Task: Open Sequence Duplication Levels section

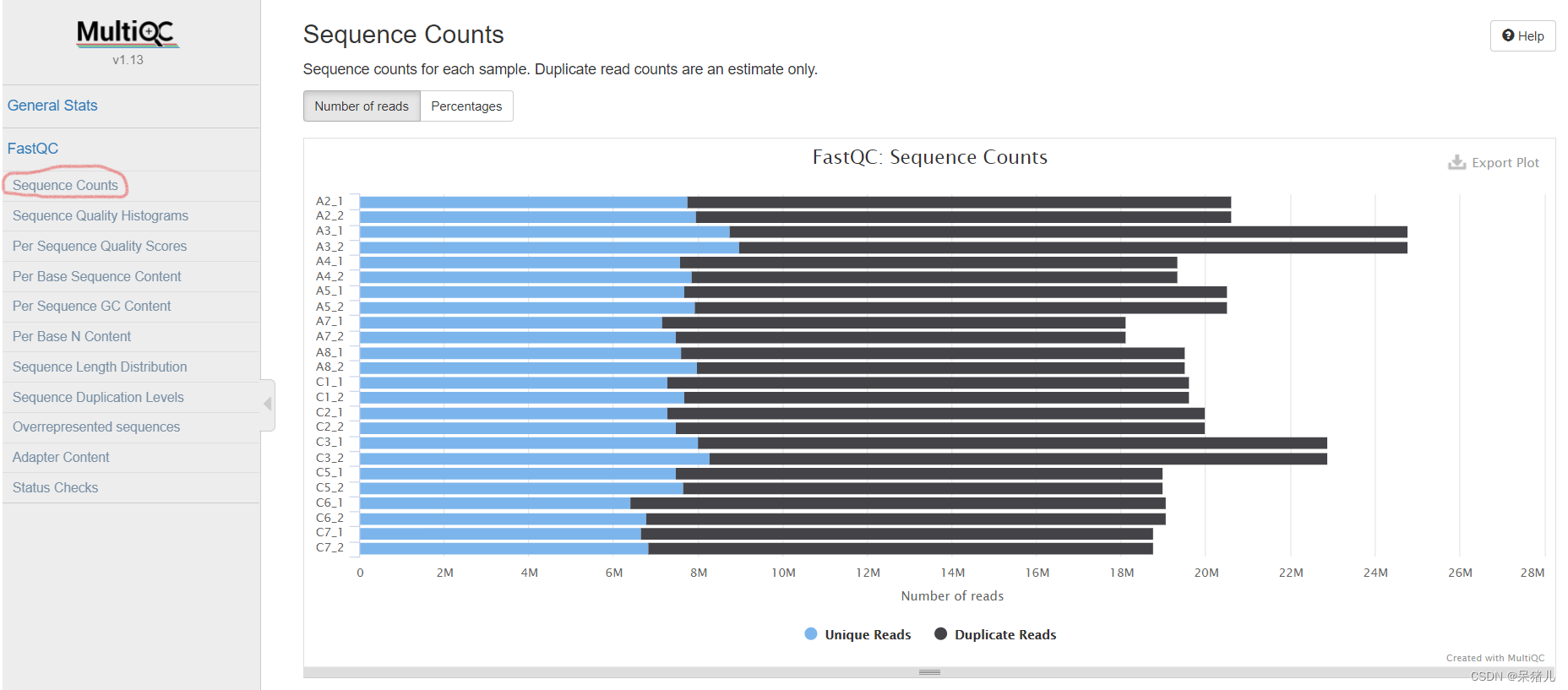Action: point(98,397)
